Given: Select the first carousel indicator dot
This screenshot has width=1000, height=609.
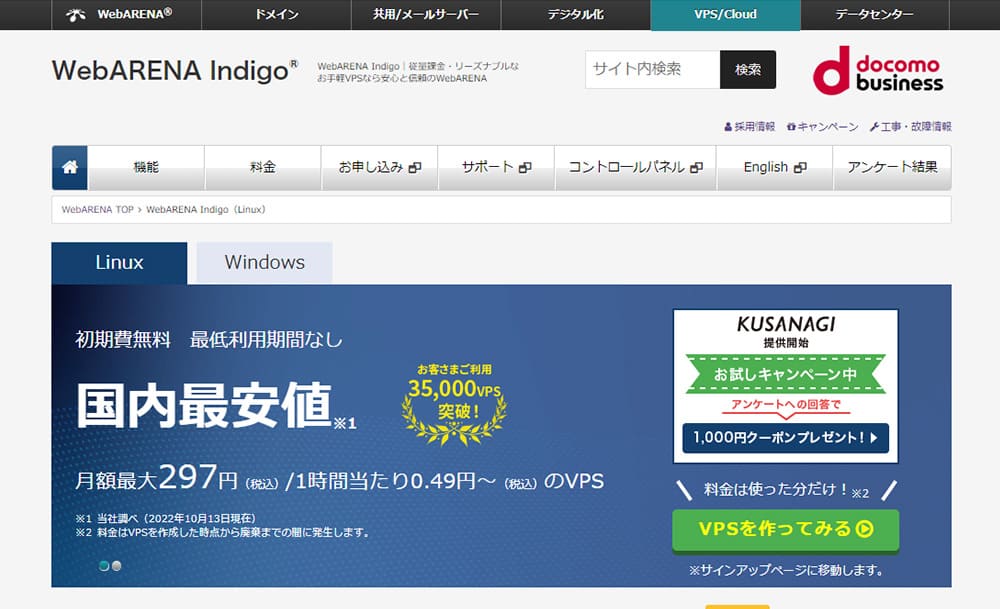Looking at the screenshot, I should click(x=104, y=566).
